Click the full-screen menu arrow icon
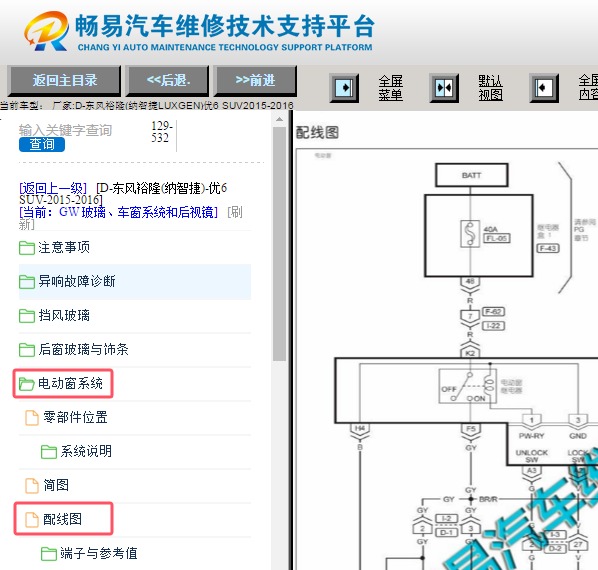 click(344, 88)
